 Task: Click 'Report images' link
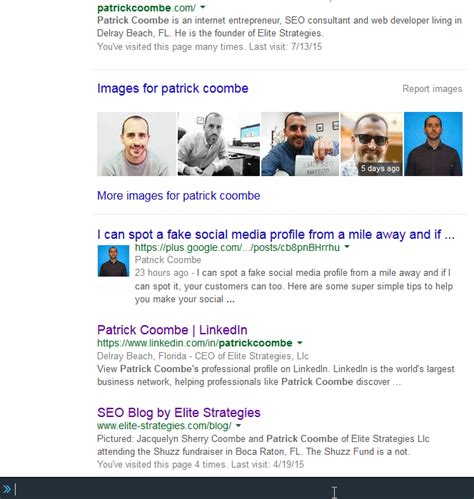click(x=432, y=89)
